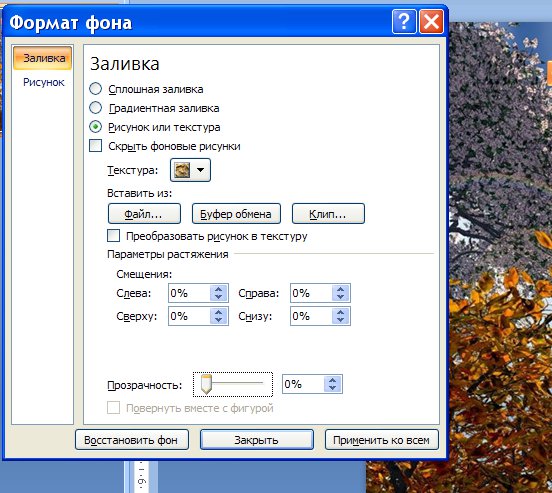This screenshot has height=493, width=552.
Task: Close the Формат фона dialog with X
Action: pyautogui.click(x=431, y=22)
